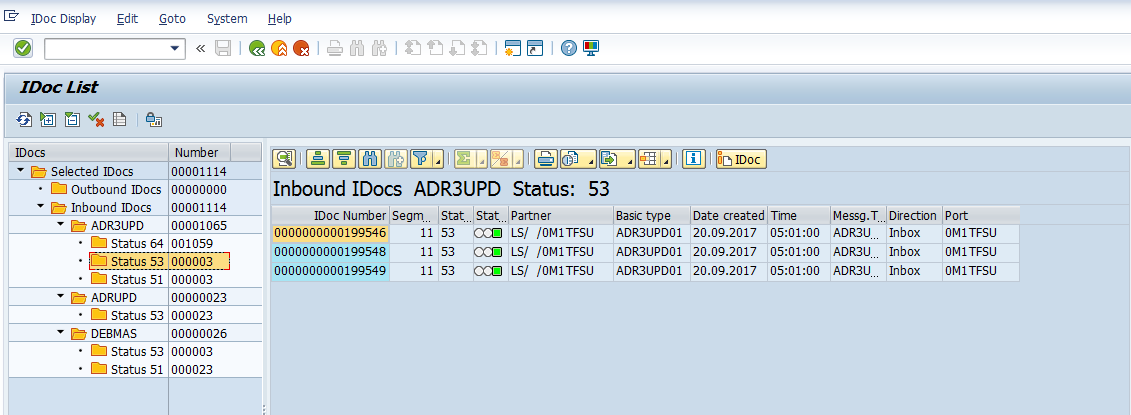Open the filter options dropdown arrow
Image resolution: width=1131 pixels, height=415 pixels.
point(439,162)
